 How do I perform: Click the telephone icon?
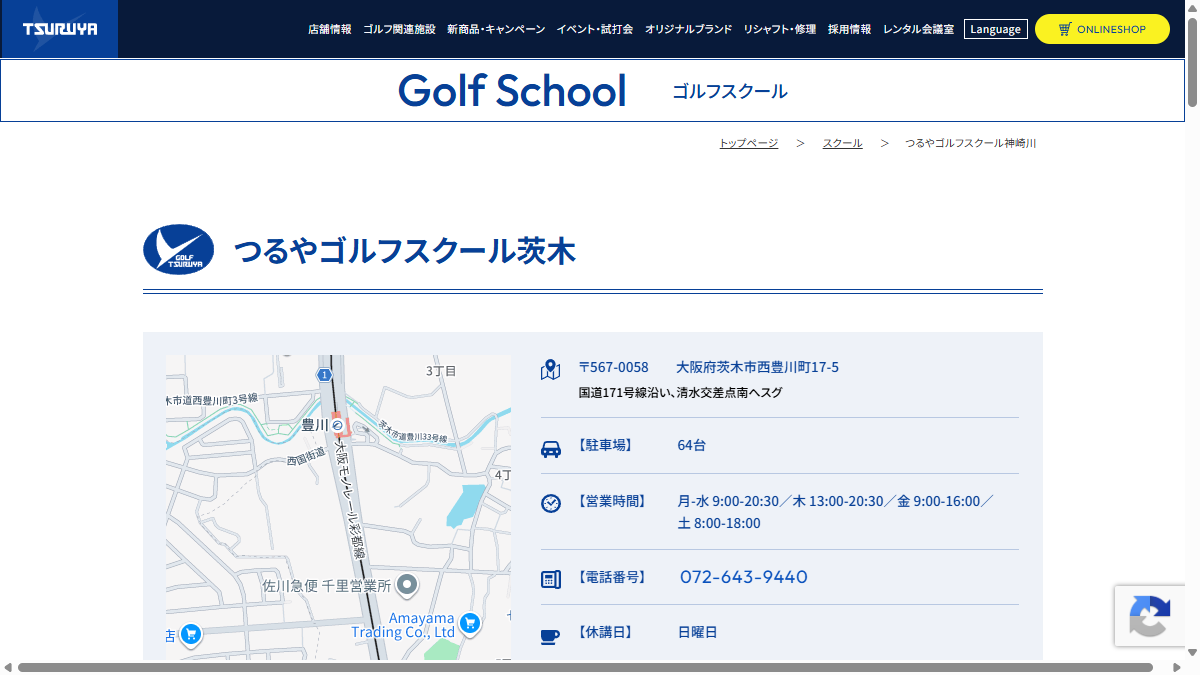pyautogui.click(x=551, y=579)
